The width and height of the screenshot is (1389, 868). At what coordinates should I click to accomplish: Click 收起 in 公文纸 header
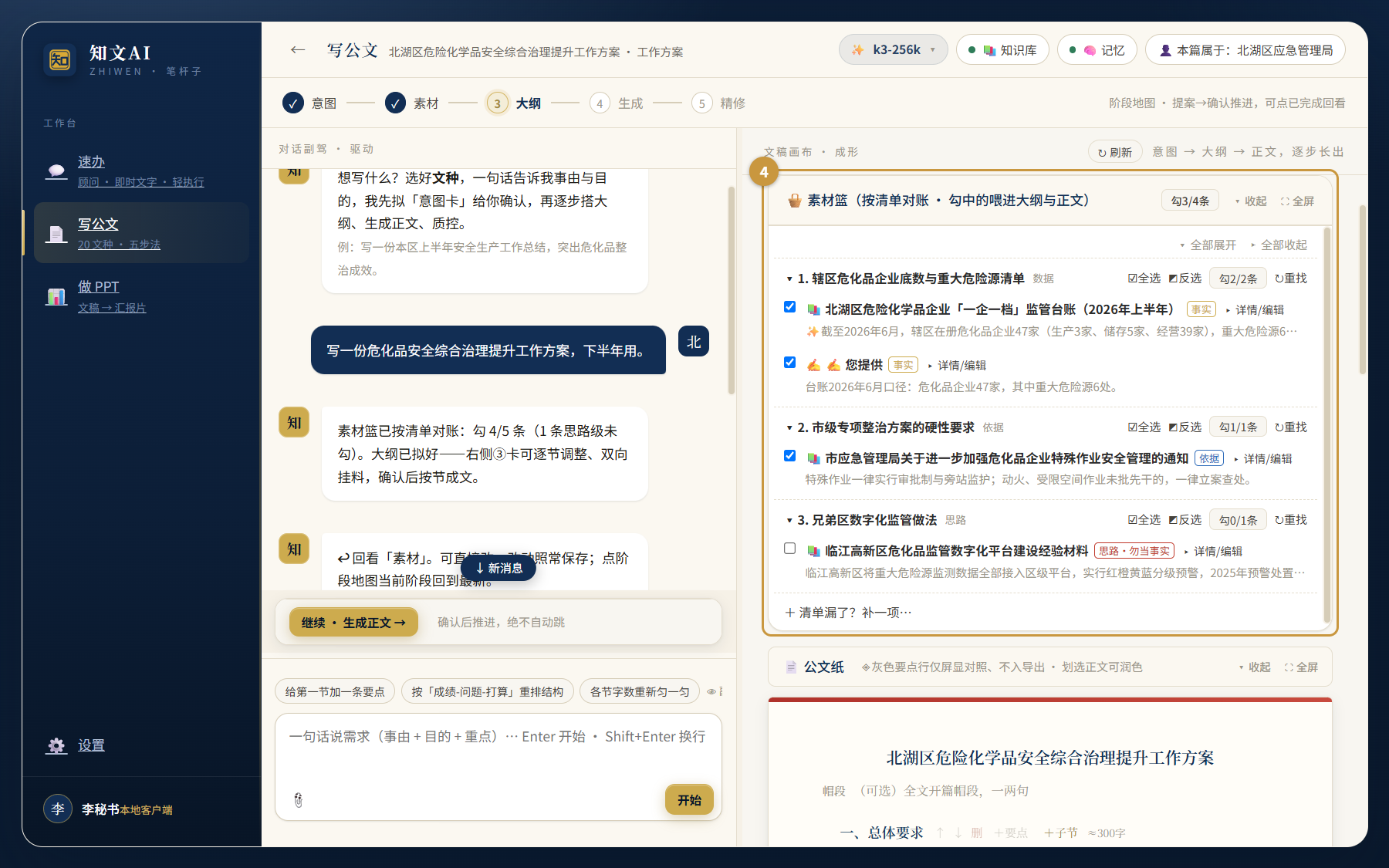[1255, 667]
